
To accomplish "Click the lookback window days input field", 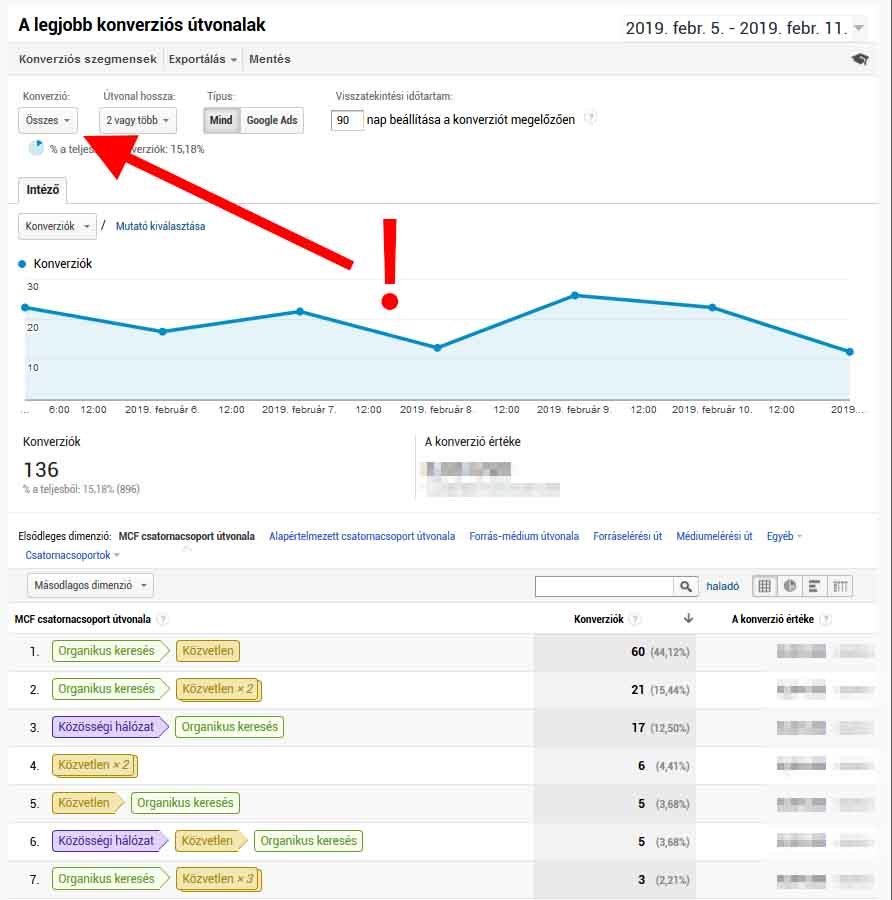I will point(346,121).
